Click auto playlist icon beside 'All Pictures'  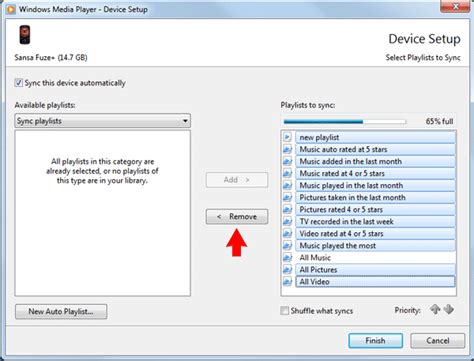(x=288, y=269)
